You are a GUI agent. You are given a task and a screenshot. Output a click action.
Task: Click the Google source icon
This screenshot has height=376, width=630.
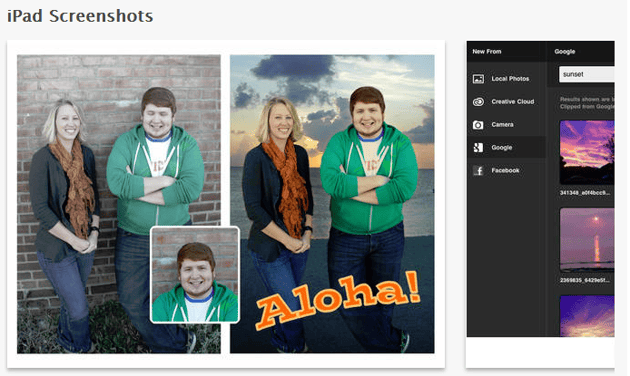pyautogui.click(x=478, y=147)
